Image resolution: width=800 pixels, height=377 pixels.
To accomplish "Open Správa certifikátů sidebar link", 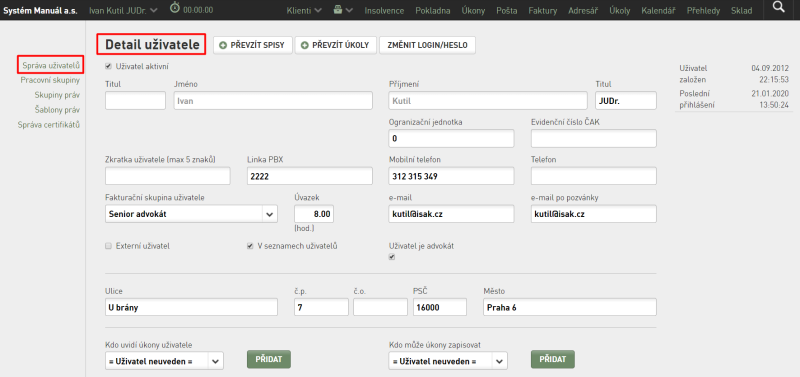I will 48,124.
